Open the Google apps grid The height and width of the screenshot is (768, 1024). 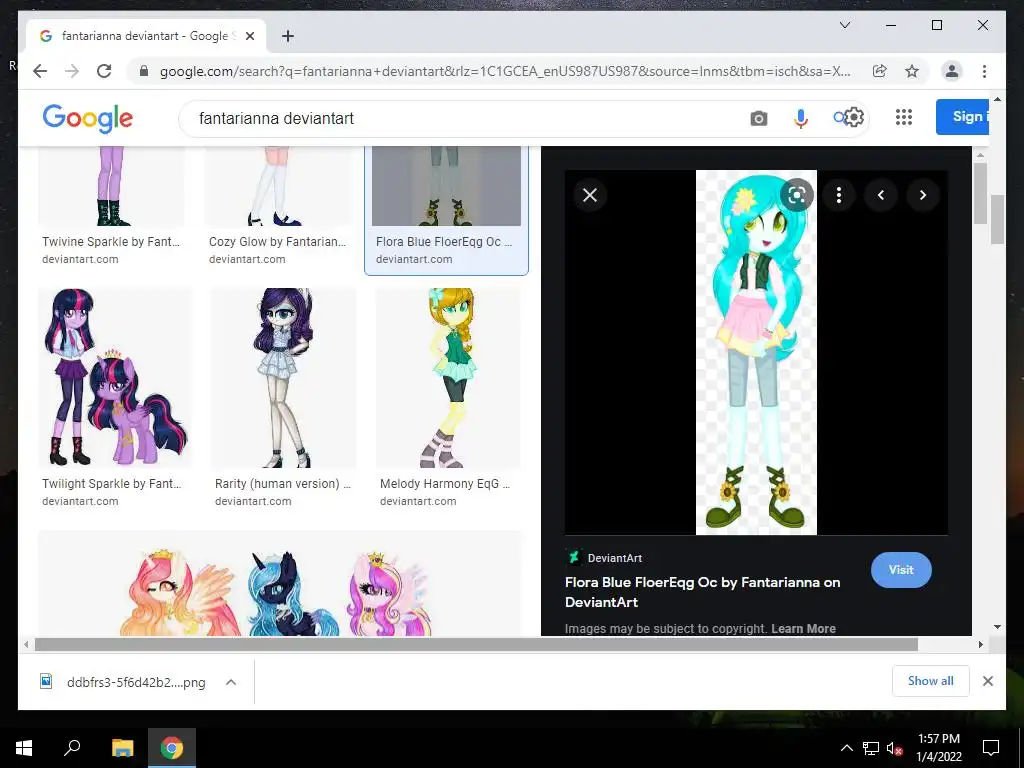click(903, 117)
